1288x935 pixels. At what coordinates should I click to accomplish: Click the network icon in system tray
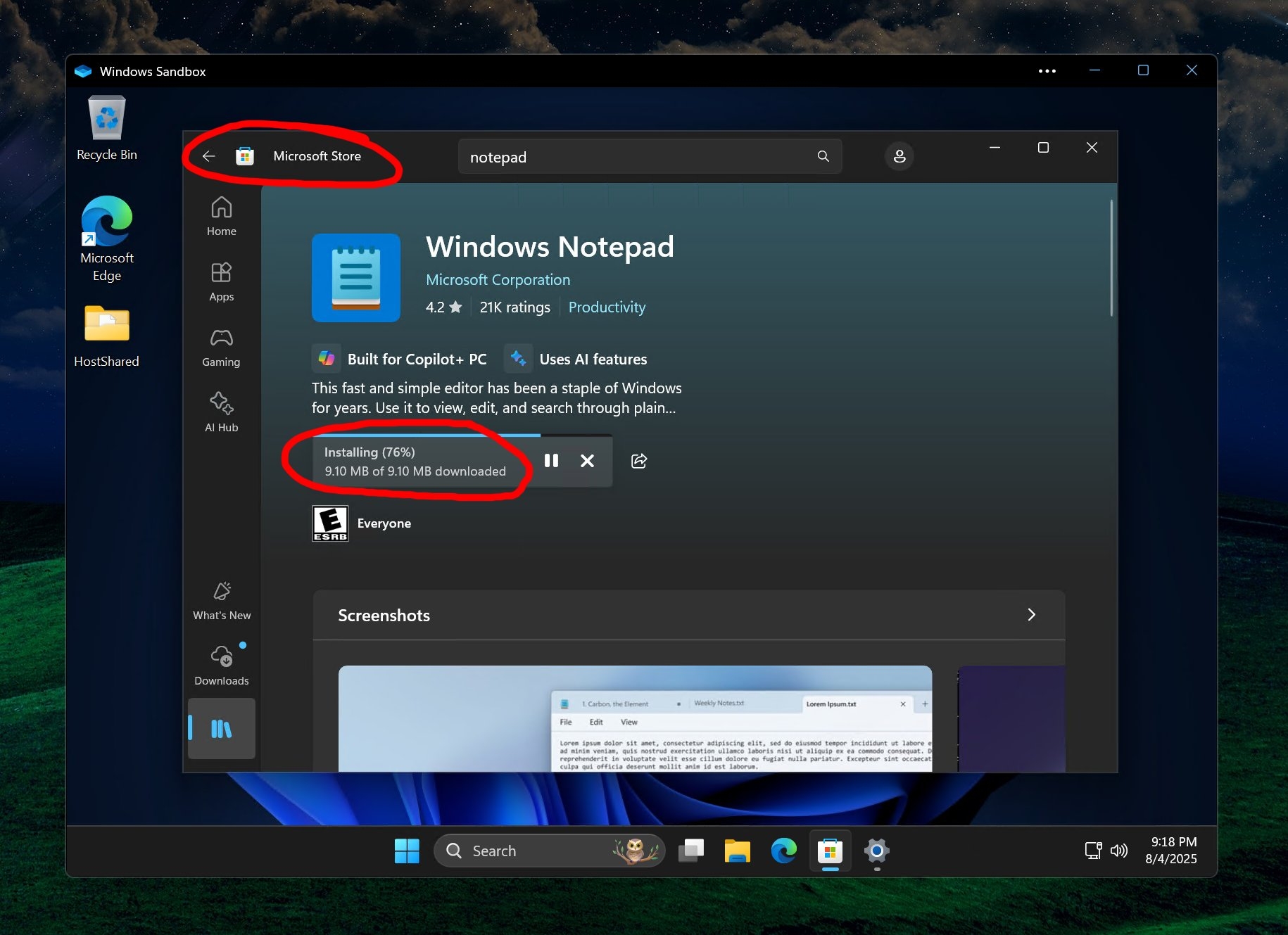(1093, 851)
